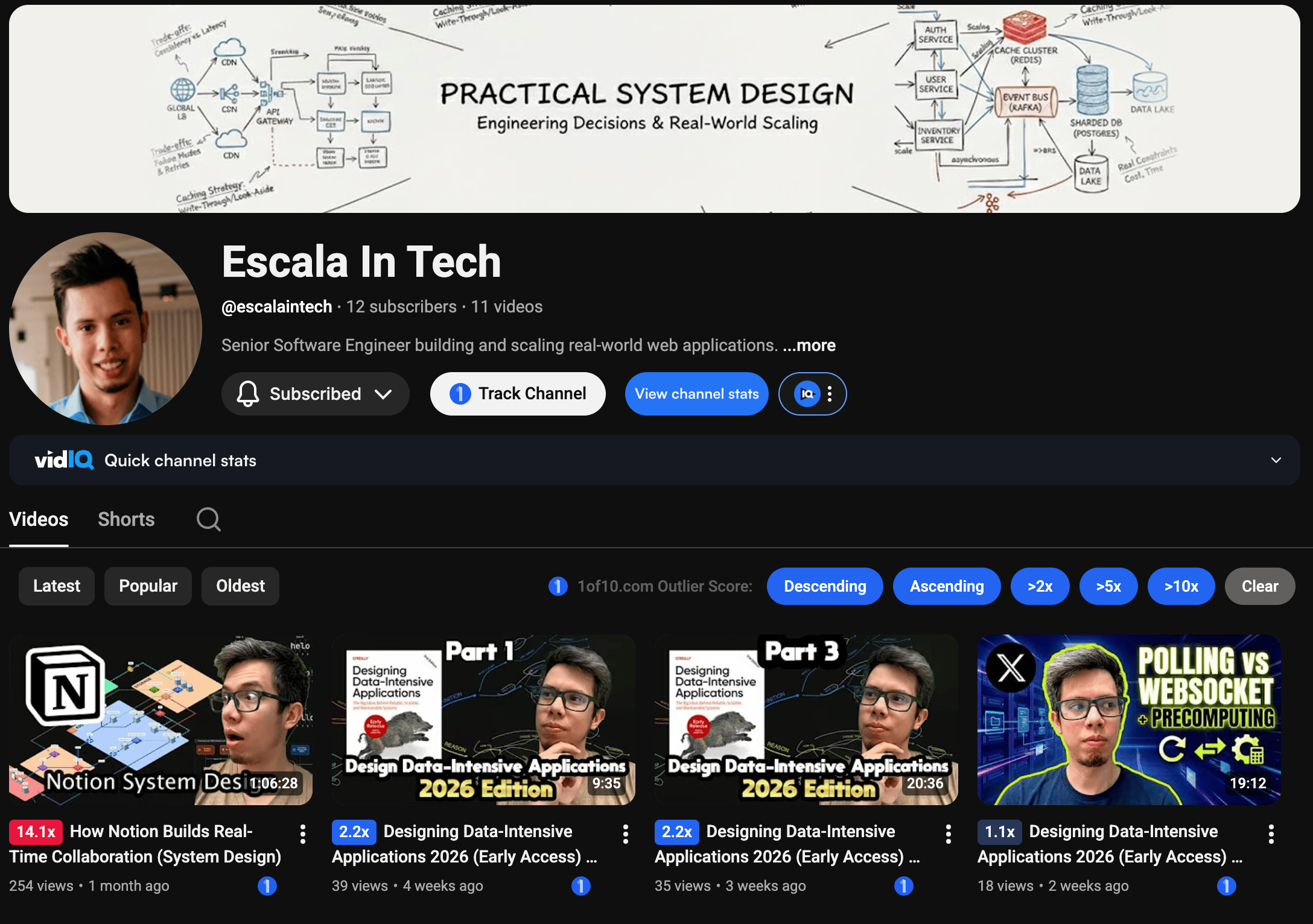Click the 14.1x outlier score badge
The width and height of the screenshot is (1313, 924).
click(36, 832)
